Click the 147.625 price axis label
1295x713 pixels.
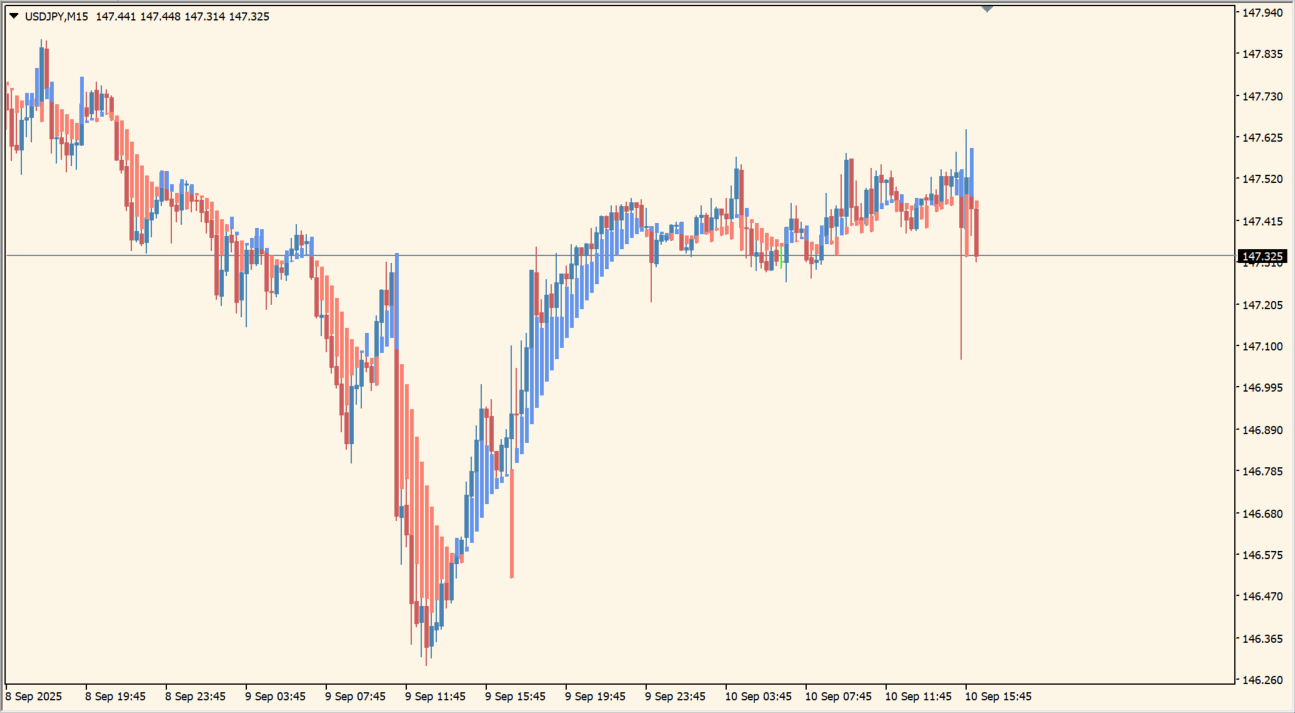[1261, 138]
